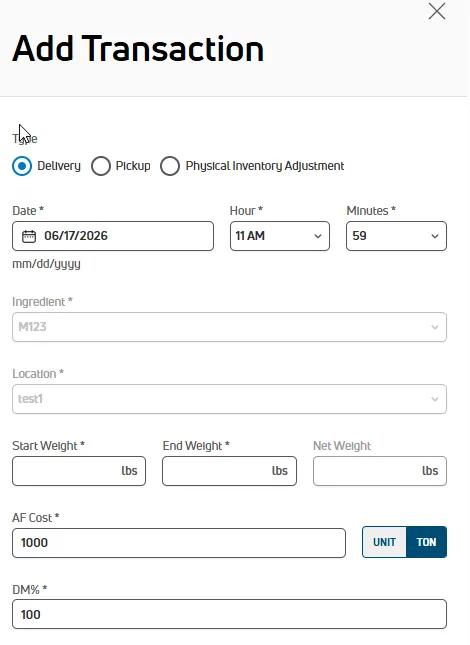The image size is (470, 645).
Task: Click the Location field label
Action: point(38,374)
